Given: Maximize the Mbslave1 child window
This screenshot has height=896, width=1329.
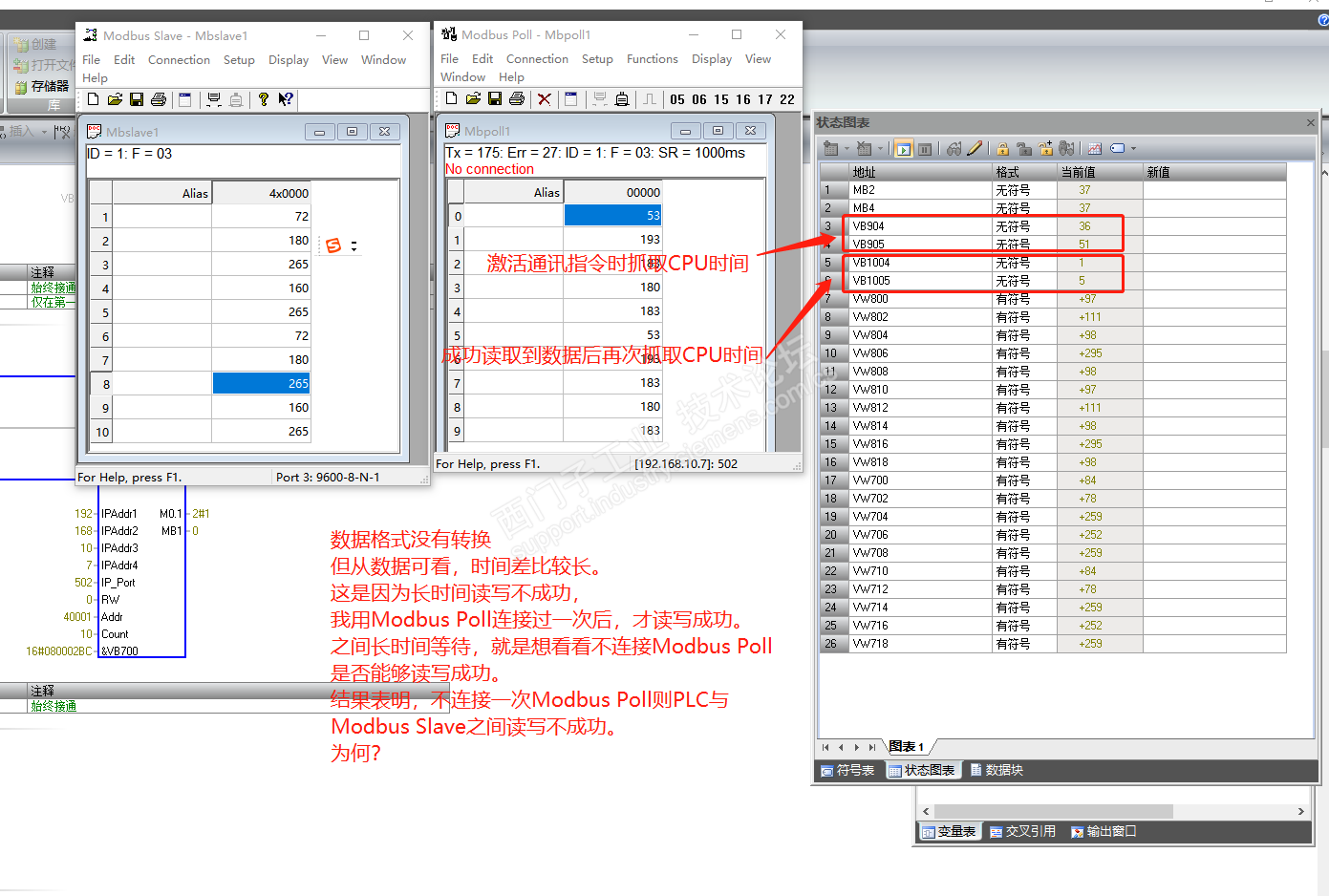Looking at the screenshot, I should (352, 131).
